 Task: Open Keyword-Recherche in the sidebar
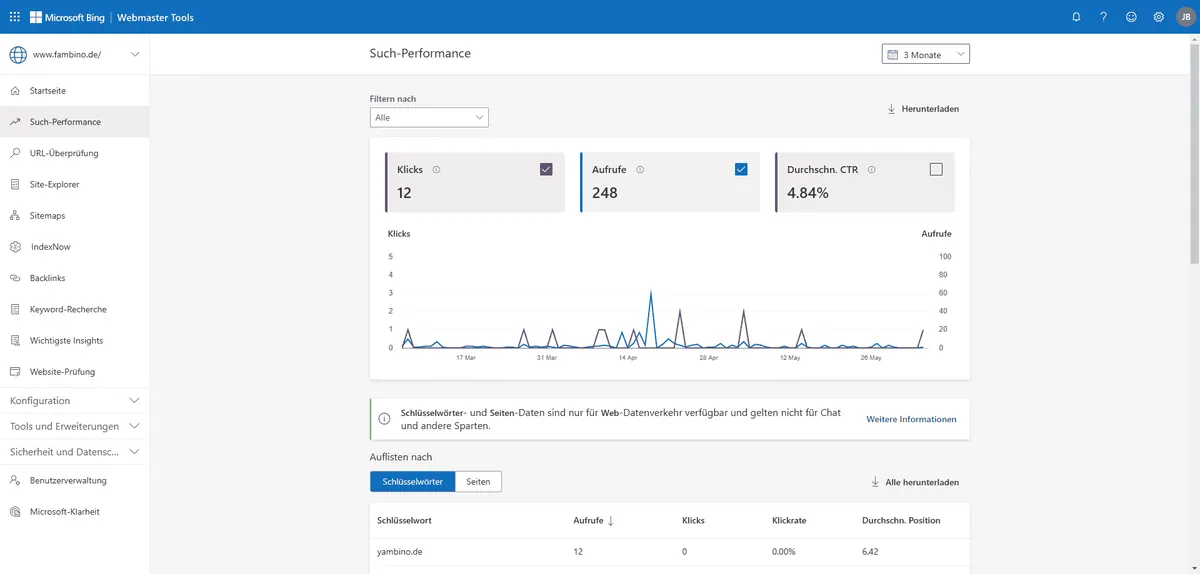tap(74, 309)
